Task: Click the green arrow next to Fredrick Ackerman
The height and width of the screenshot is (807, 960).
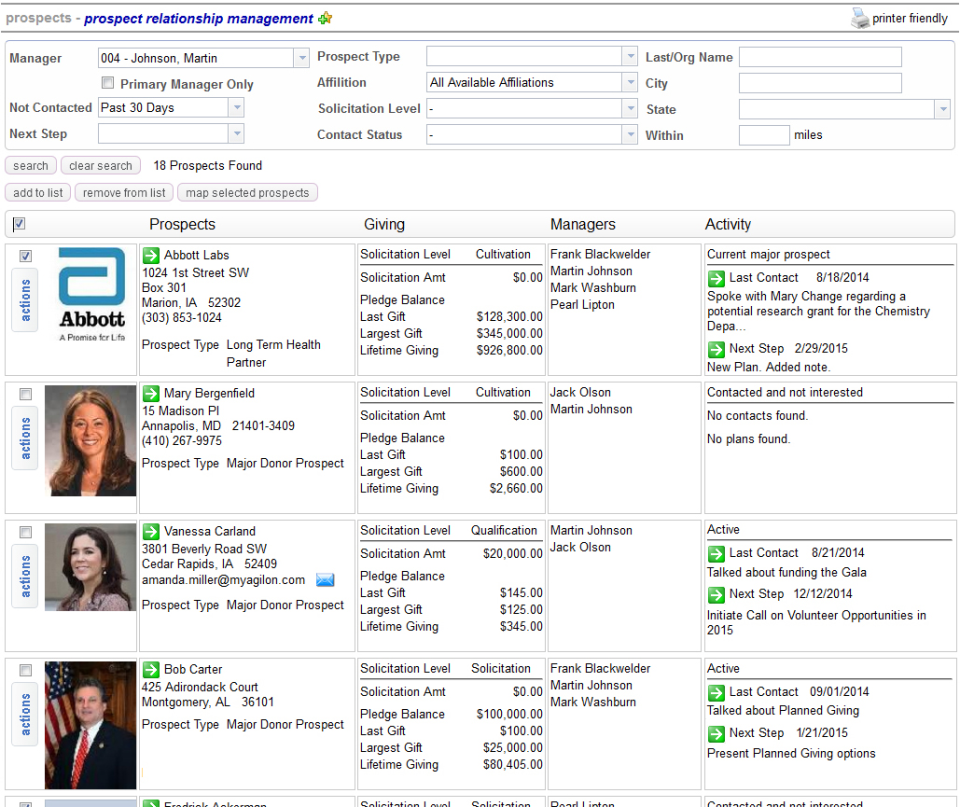Action: coord(150,802)
